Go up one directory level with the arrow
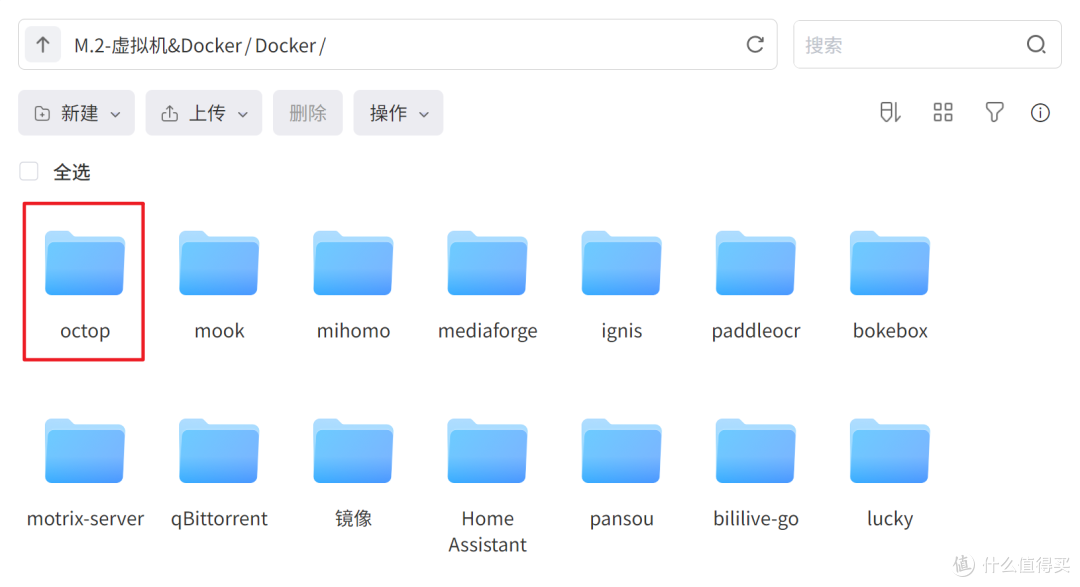Viewport: 1080px width, 587px height. click(43, 45)
